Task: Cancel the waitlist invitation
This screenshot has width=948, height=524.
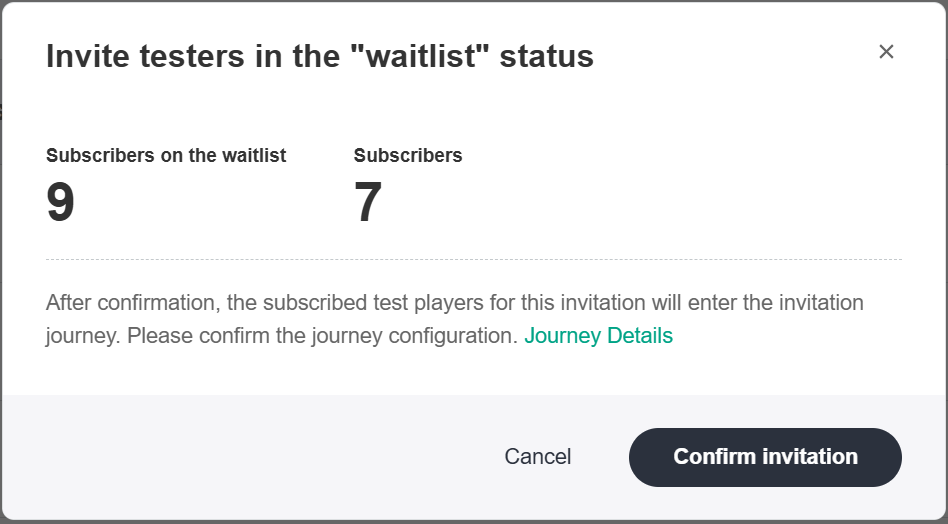Action: pyautogui.click(x=538, y=457)
